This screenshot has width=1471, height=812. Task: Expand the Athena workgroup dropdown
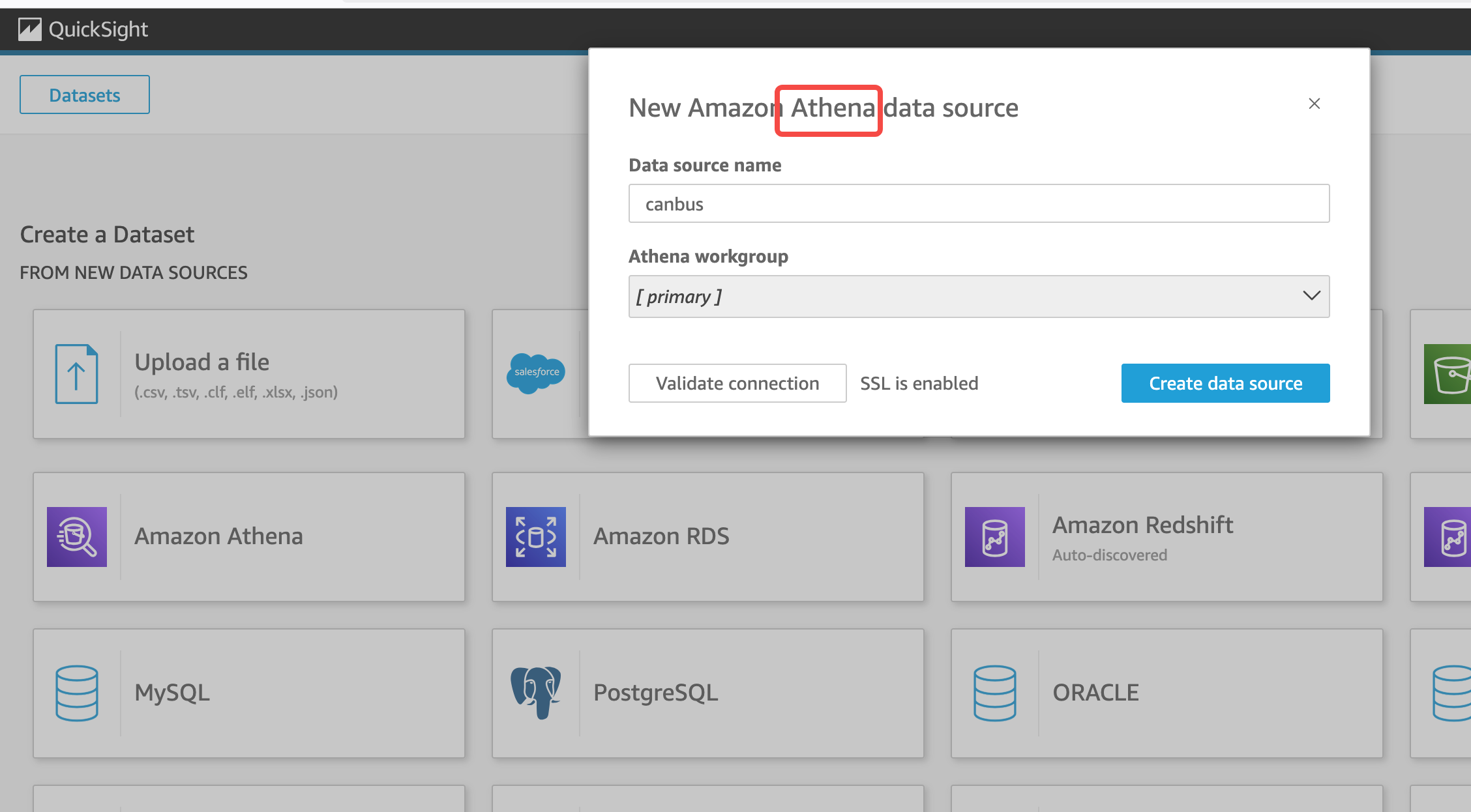point(979,297)
